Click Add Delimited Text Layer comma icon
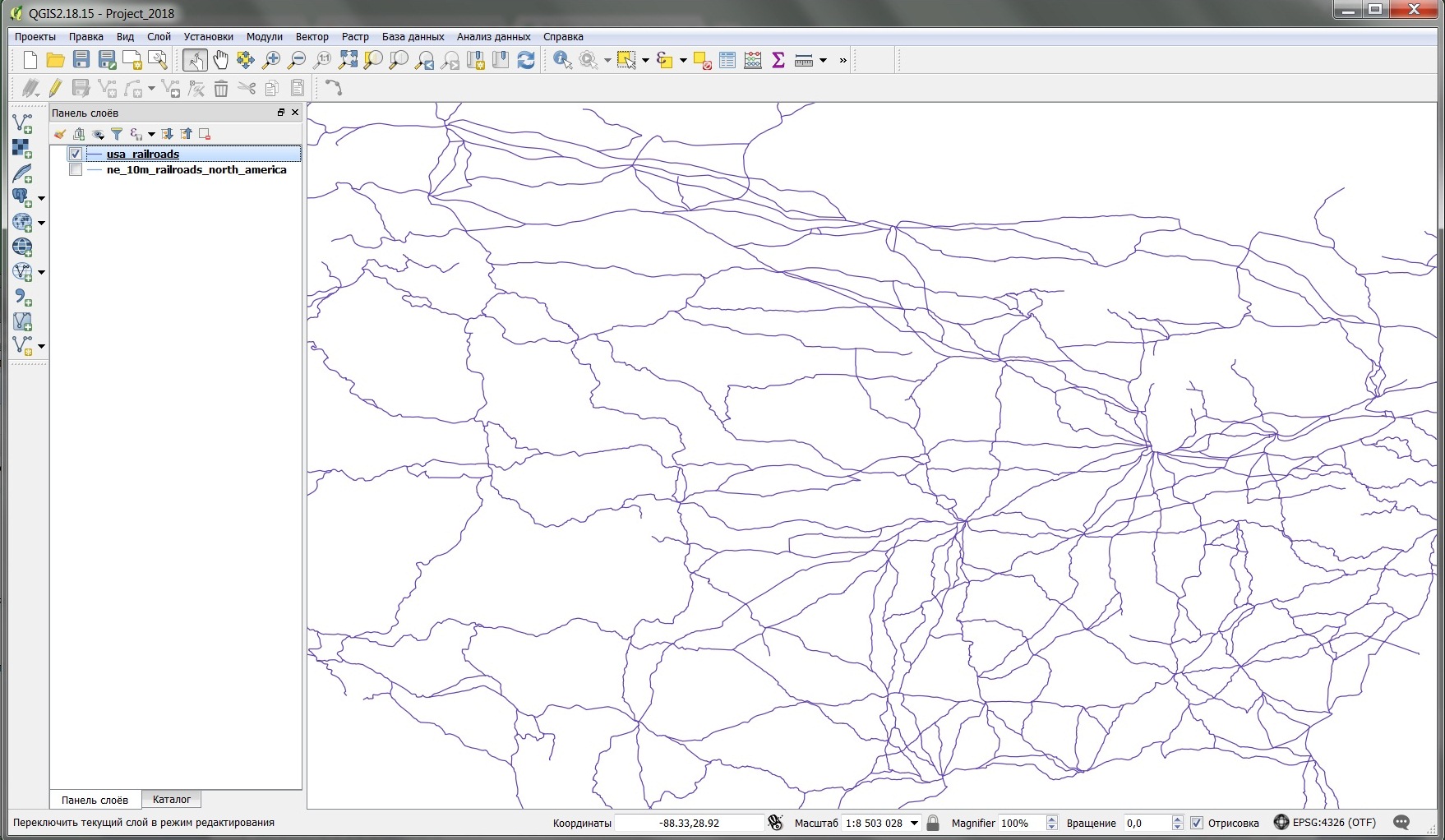 point(22,298)
